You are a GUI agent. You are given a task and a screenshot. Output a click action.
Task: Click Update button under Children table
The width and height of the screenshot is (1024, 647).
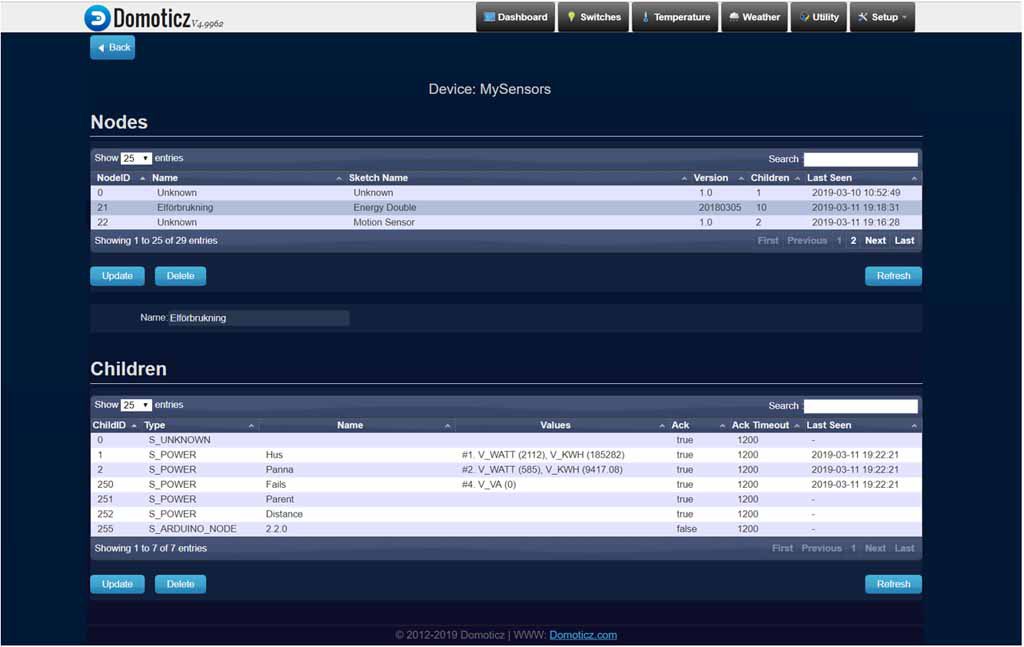[x=117, y=584]
